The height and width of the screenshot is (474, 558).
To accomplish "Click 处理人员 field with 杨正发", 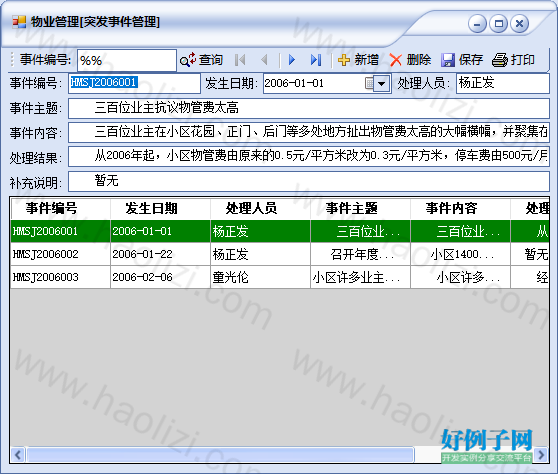I will [502, 83].
